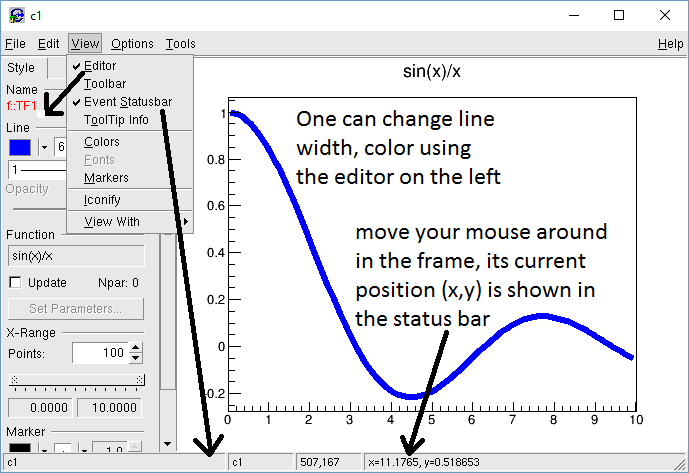The image size is (689, 473).
Task: Enable Toolbar in the View menu
Action: click(x=105, y=84)
